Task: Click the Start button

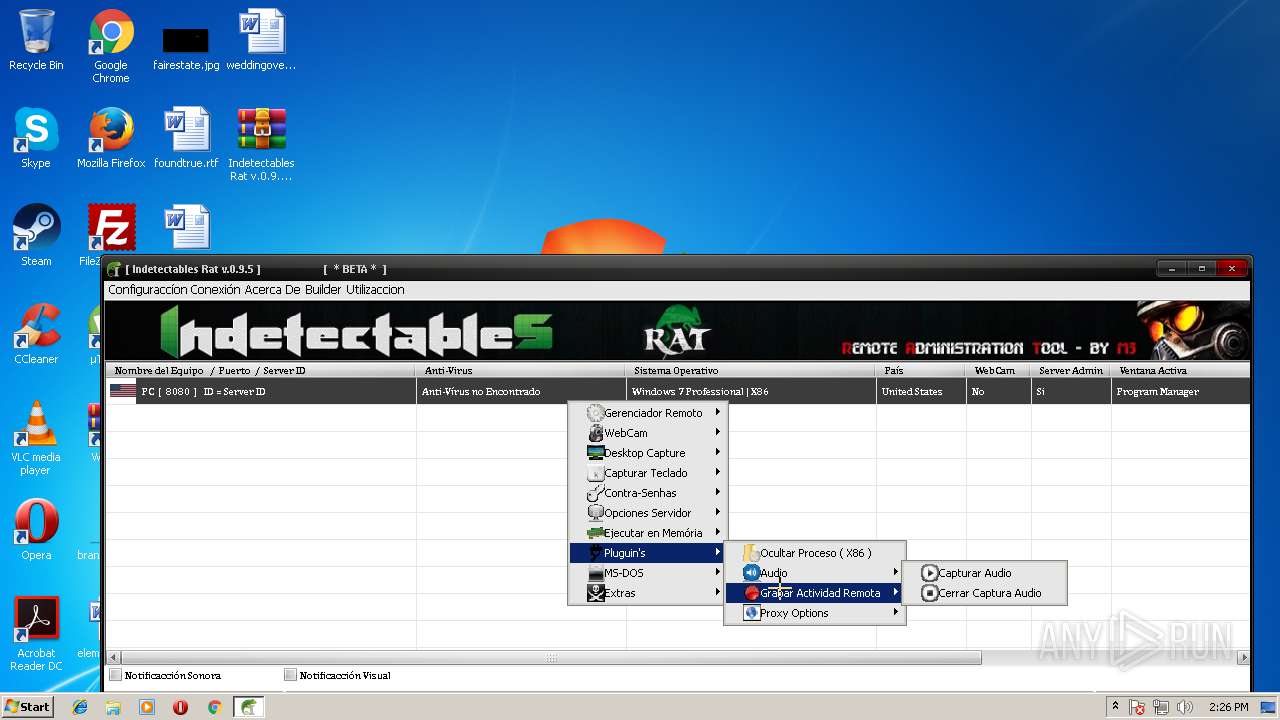Action: [x=28, y=707]
